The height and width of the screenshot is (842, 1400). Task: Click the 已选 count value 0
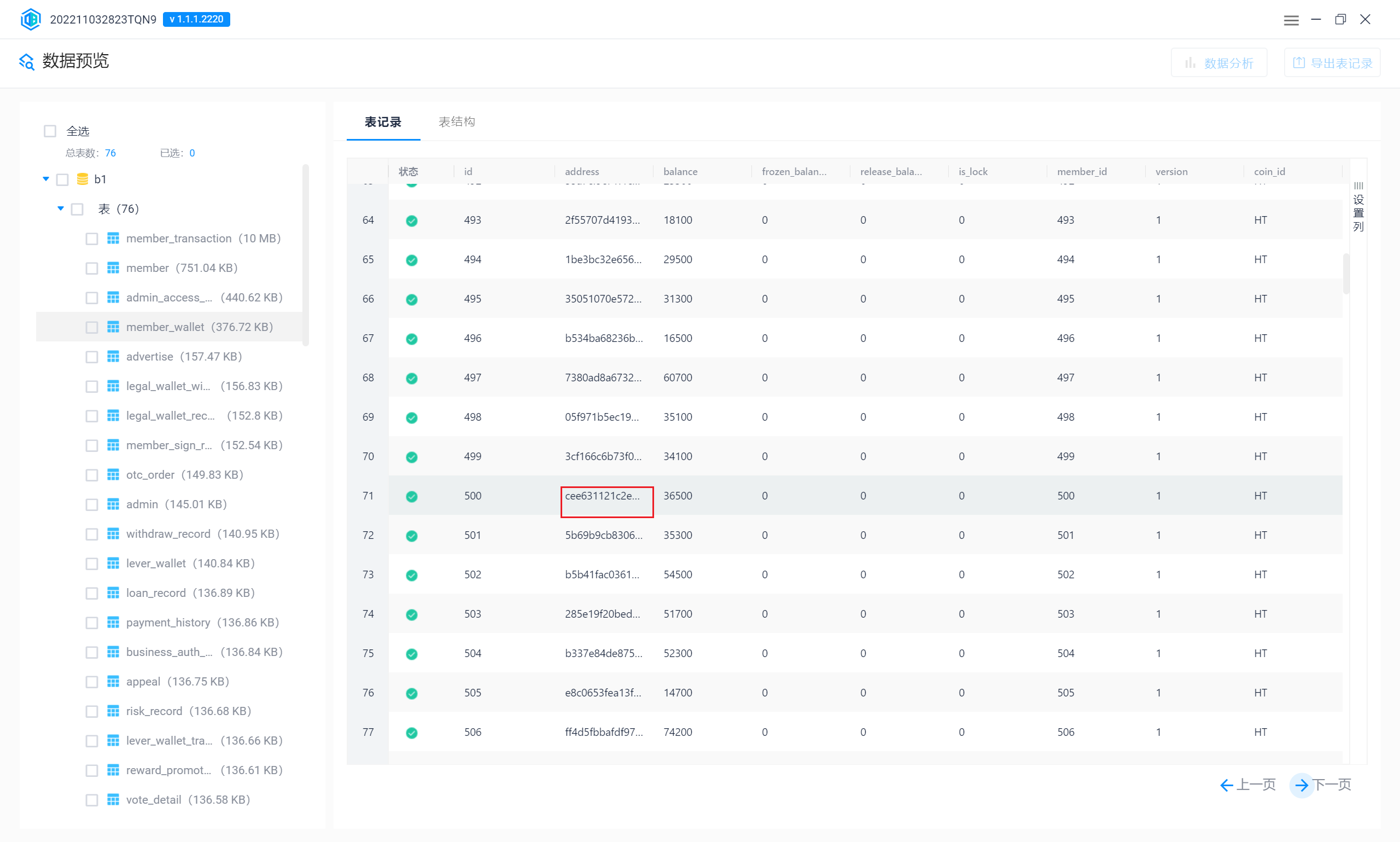[192, 153]
